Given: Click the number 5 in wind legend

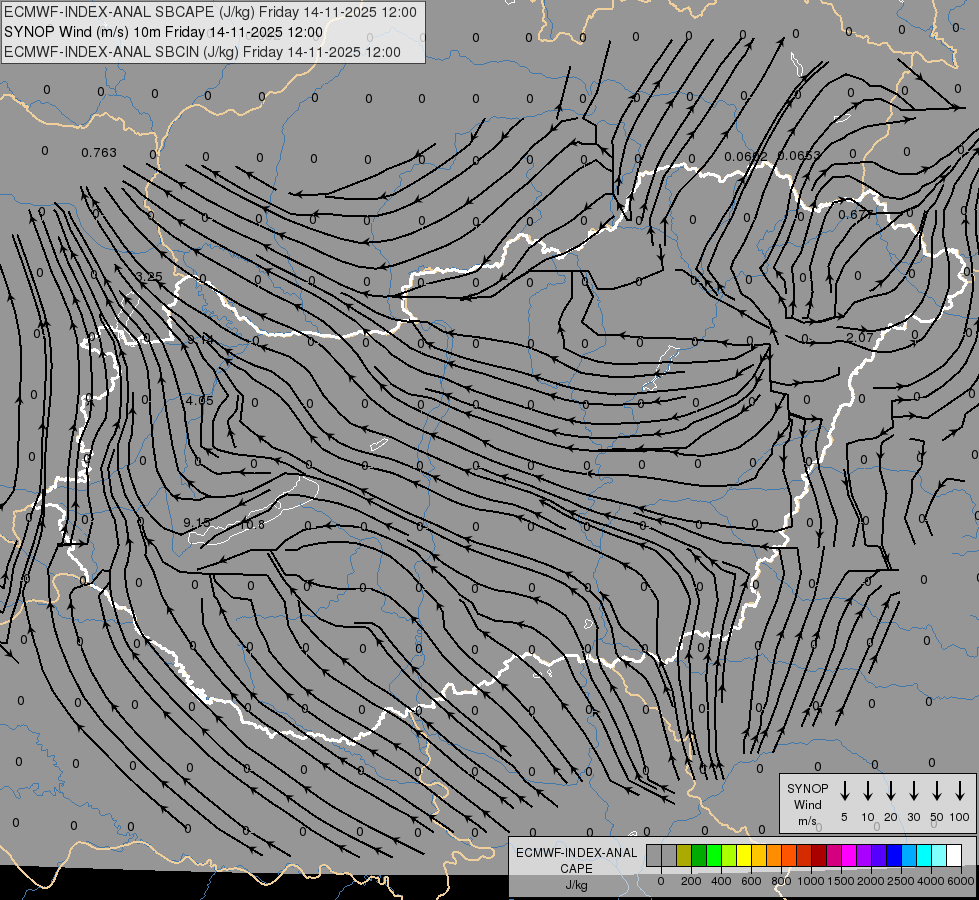Looking at the screenshot, I should [x=844, y=817].
